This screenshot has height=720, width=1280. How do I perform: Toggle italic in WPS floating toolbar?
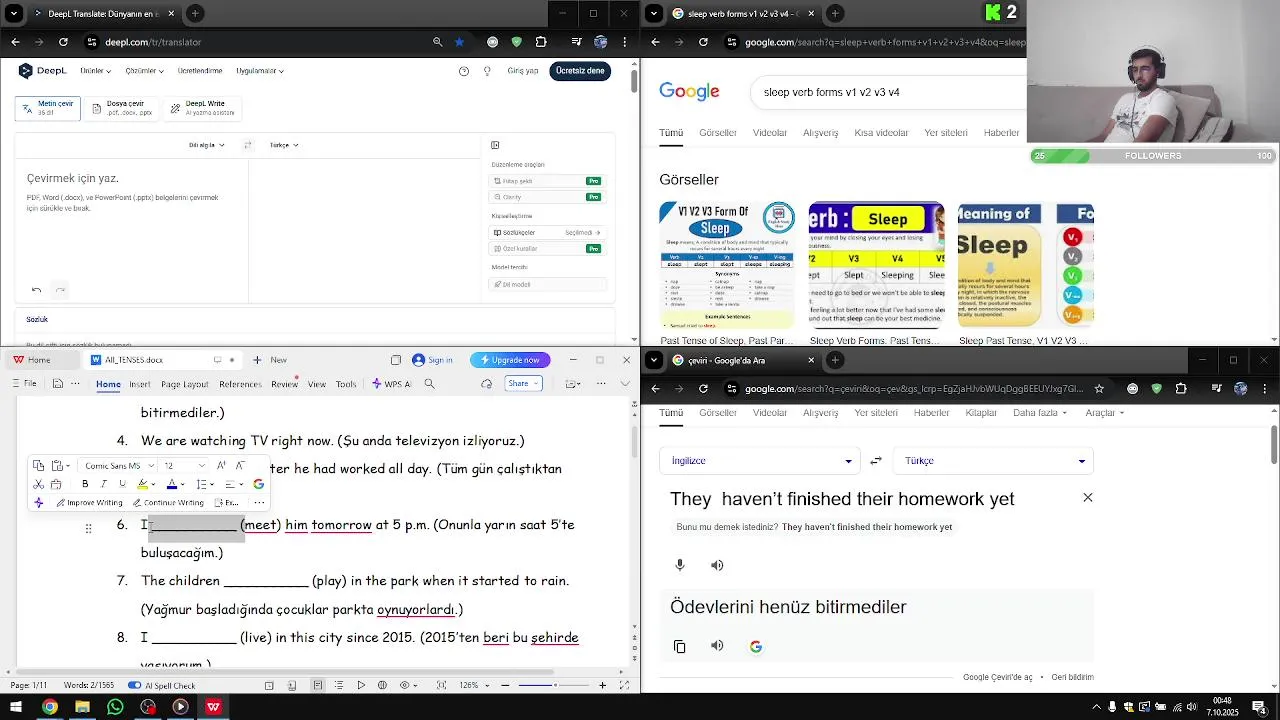point(103,484)
